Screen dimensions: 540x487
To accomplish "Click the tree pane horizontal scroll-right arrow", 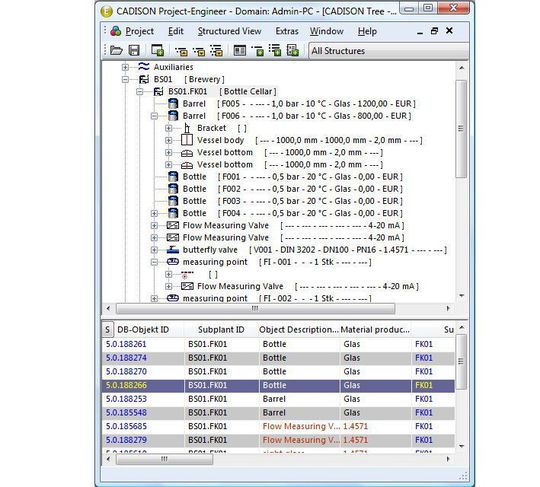I will (x=448, y=308).
